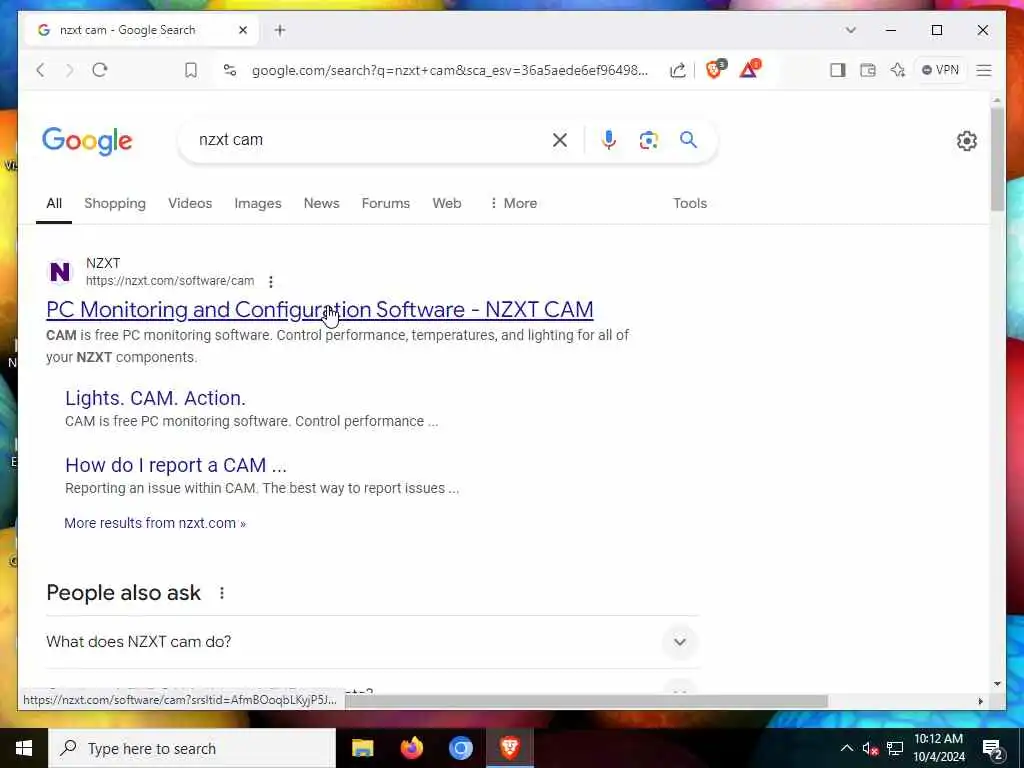Close the nzxt cam Google Search tab
This screenshot has width=1024, height=768.
(243, 30)
